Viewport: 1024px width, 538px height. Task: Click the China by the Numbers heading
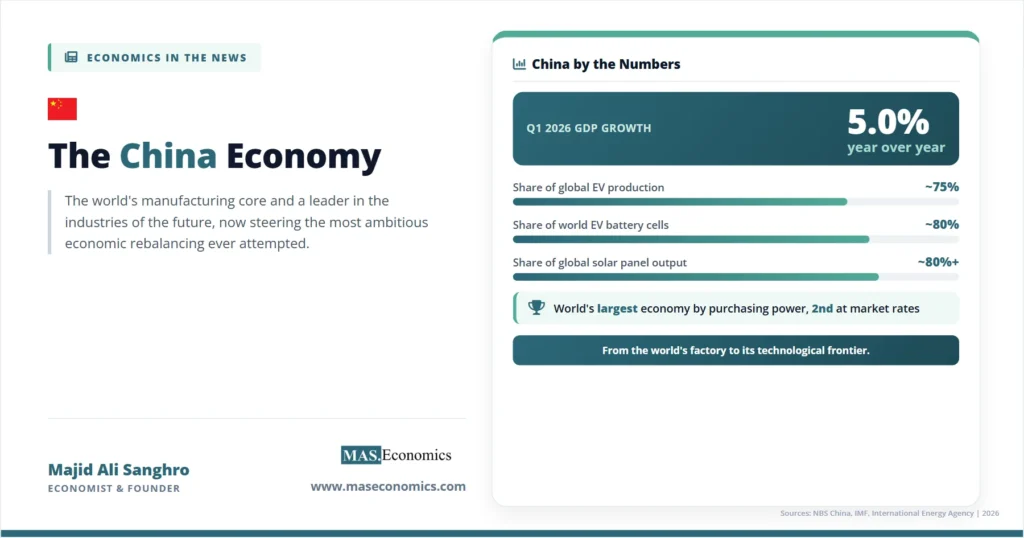coord(606,64)
